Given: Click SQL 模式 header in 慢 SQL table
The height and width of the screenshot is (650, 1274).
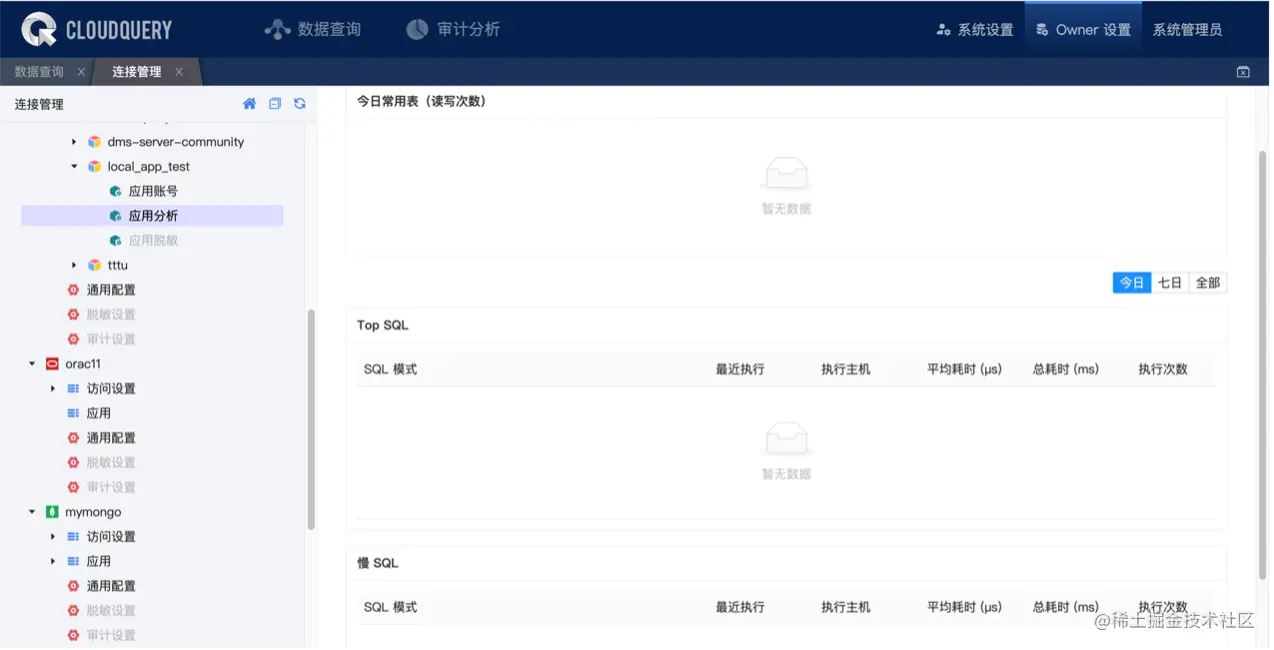Looking at the screenshot, I should click(390, 607).
